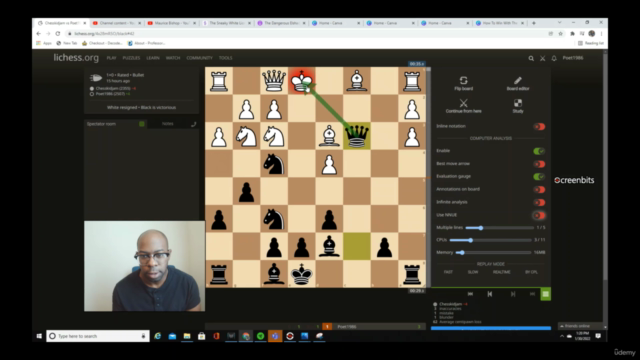The image size is (640, 360).
Task: Adjust the Memory slider
Action: click(x=493, y=253)
